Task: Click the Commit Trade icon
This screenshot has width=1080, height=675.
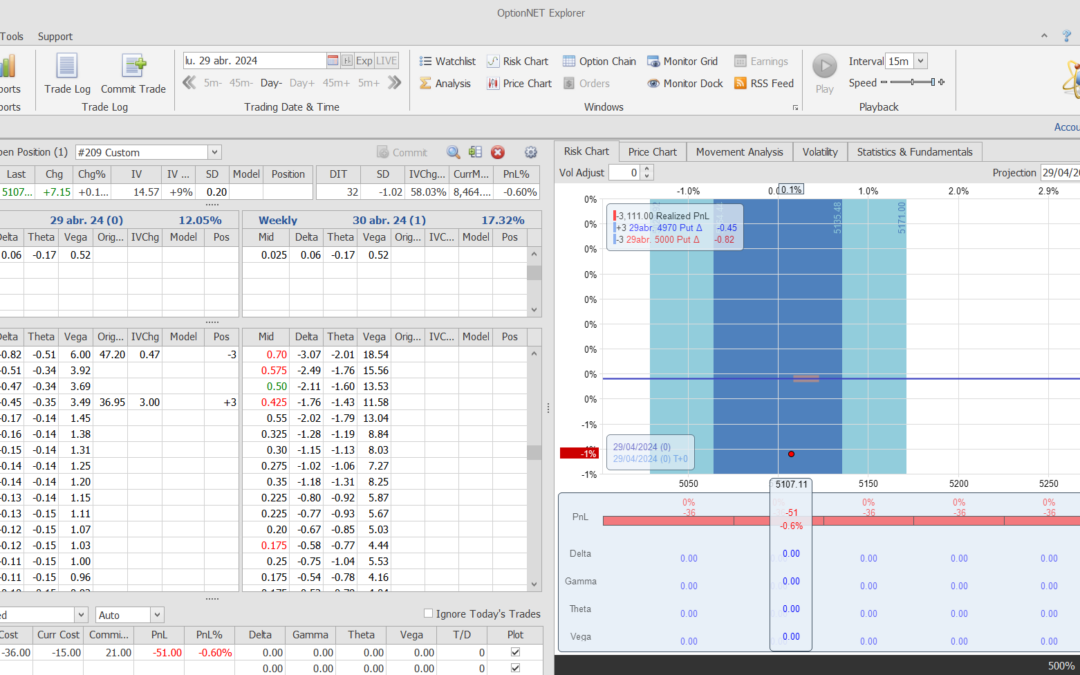Action: tap(133, 68)
